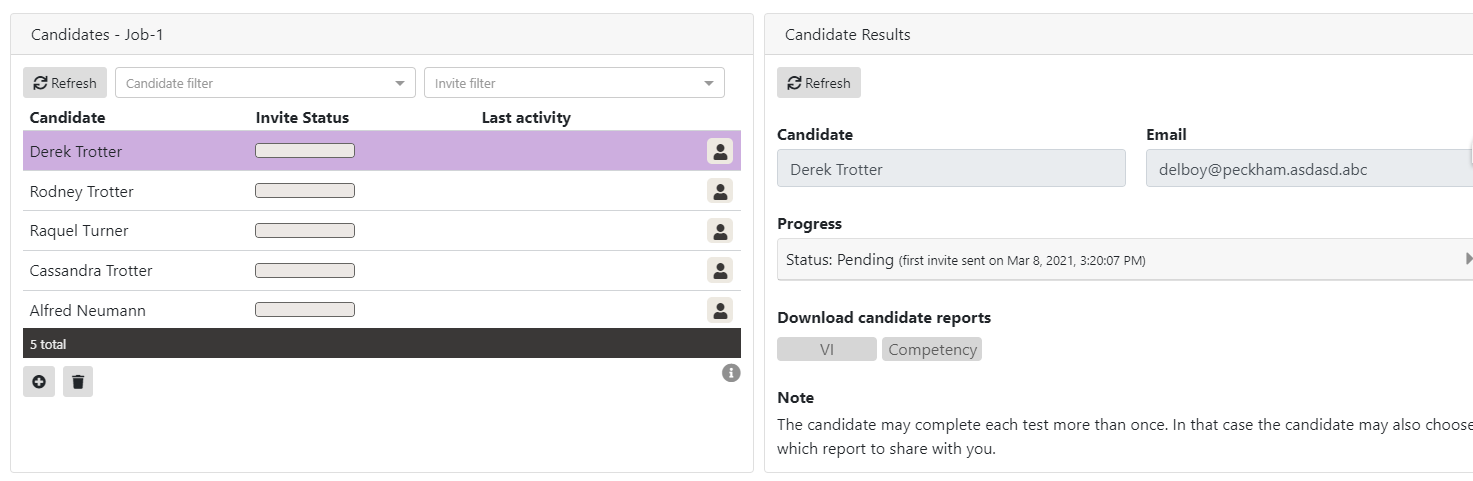This screenshot has height=481, width=1473.
Task: Refresh the Candidate Results panel
Action: (x=818, y=83)
